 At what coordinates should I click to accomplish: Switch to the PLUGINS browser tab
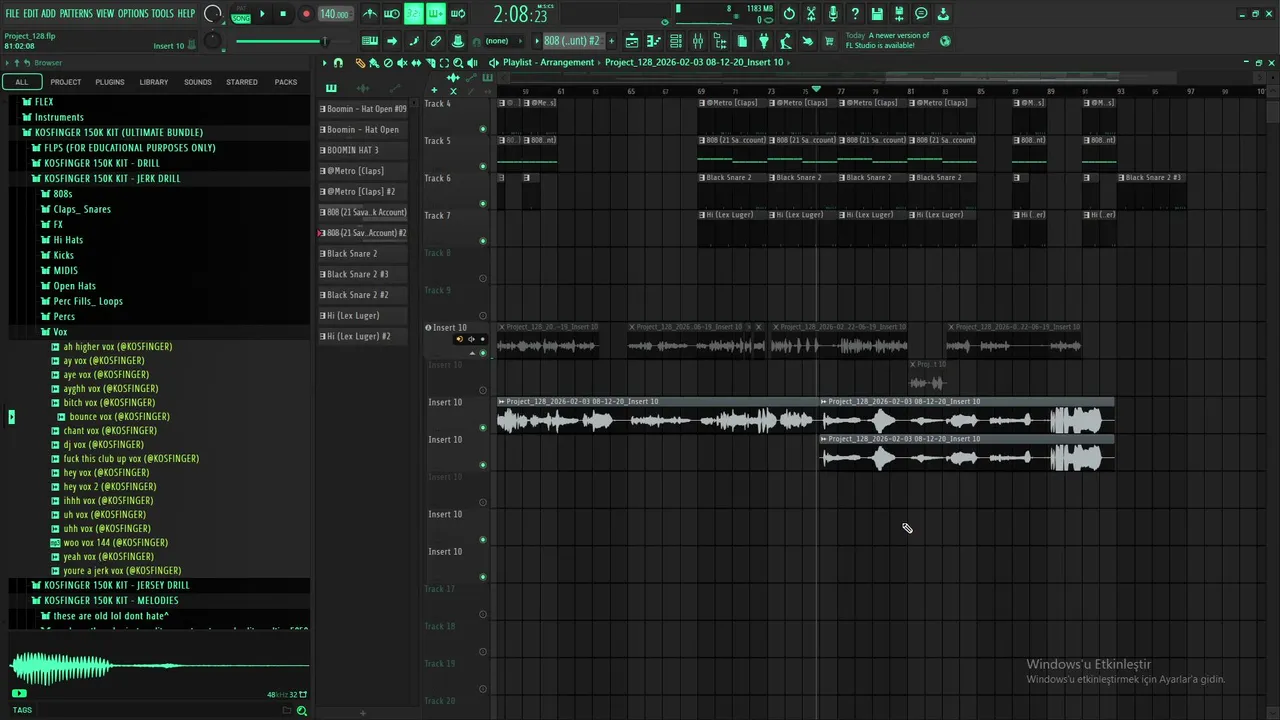click(110, 82)
